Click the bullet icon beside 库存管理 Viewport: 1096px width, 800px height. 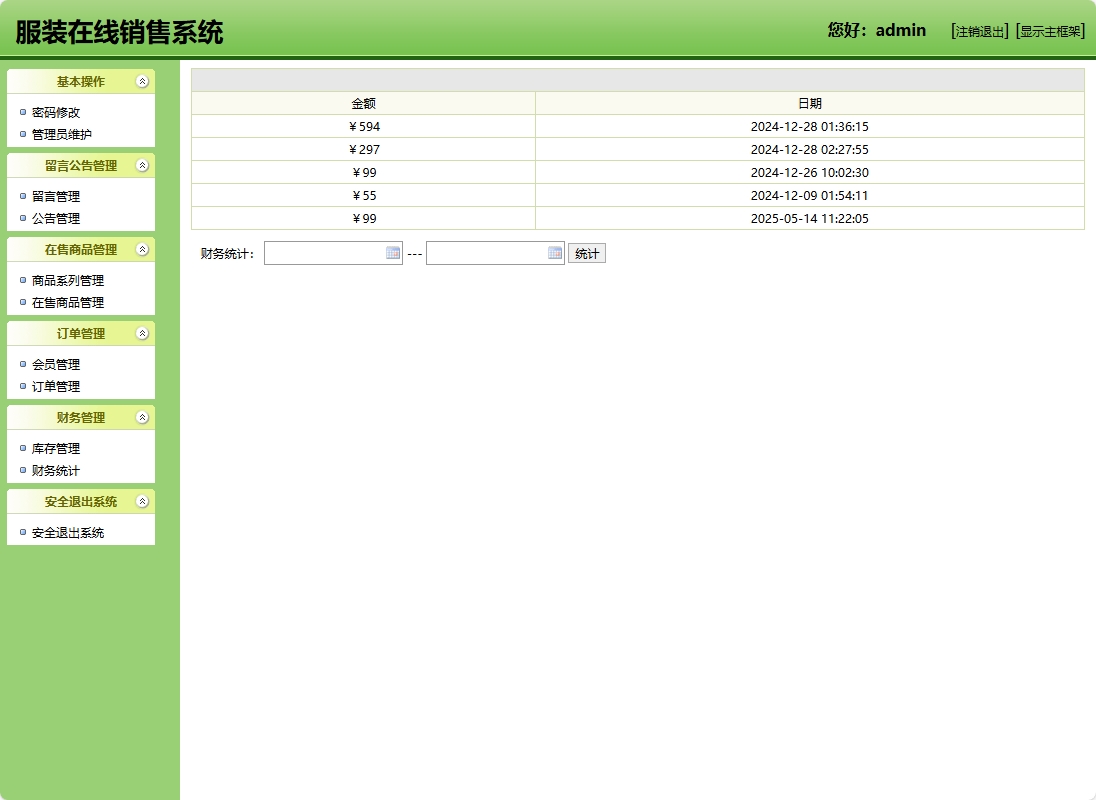click(x=21, y=448)
